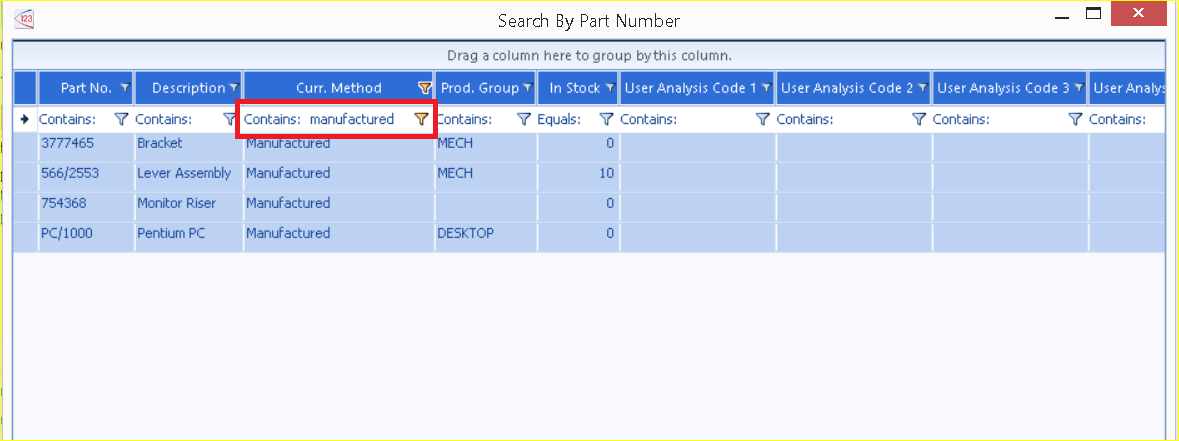Click the highlighted Curr. Method filter funnel icon
The image size is (1179, 441).
tap(422, 119)
